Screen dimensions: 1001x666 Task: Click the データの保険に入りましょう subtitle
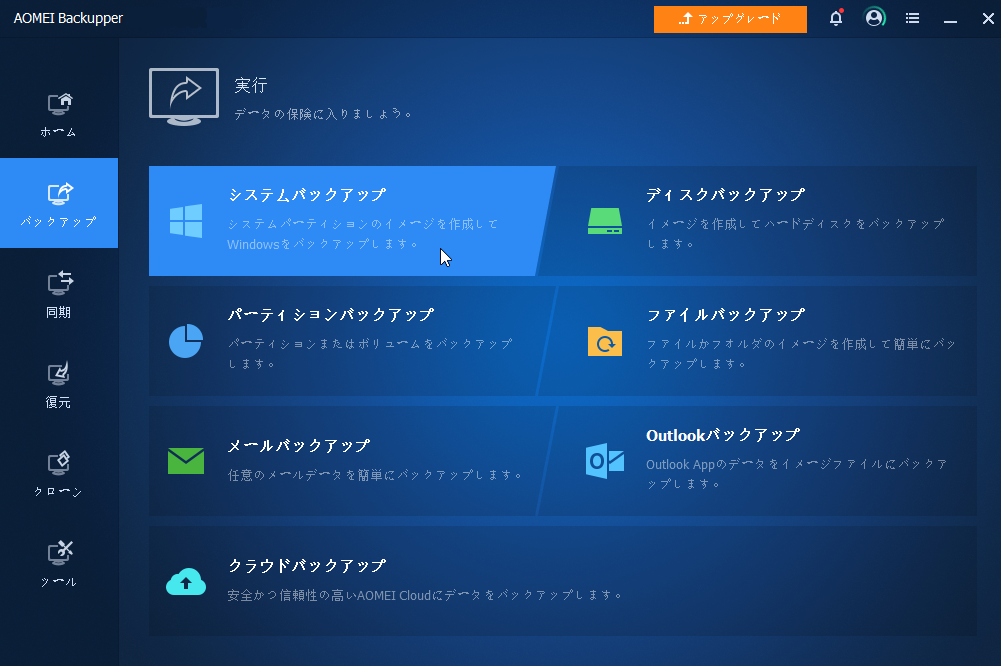323,114
